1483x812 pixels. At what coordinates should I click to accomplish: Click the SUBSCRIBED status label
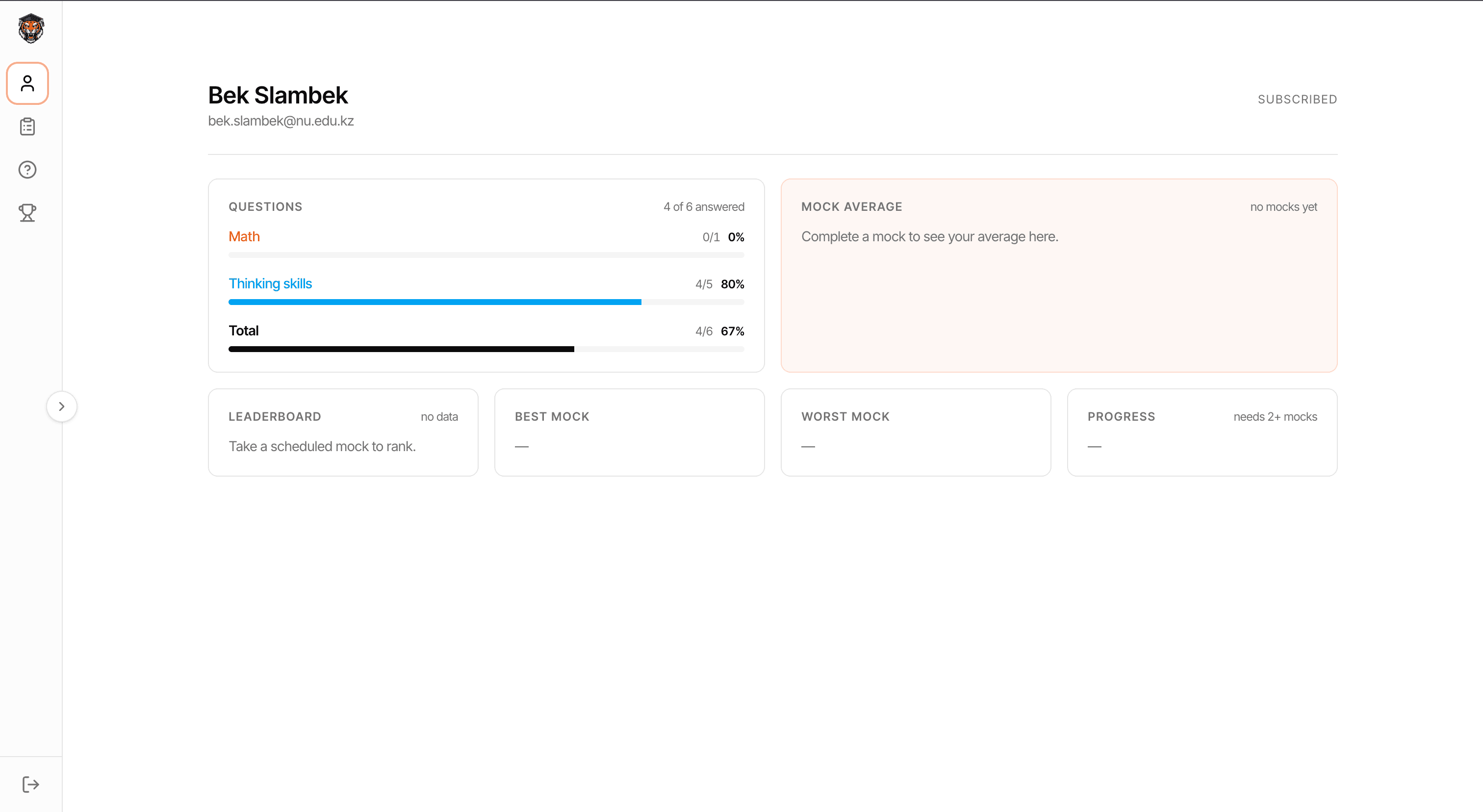[1297, 99]
